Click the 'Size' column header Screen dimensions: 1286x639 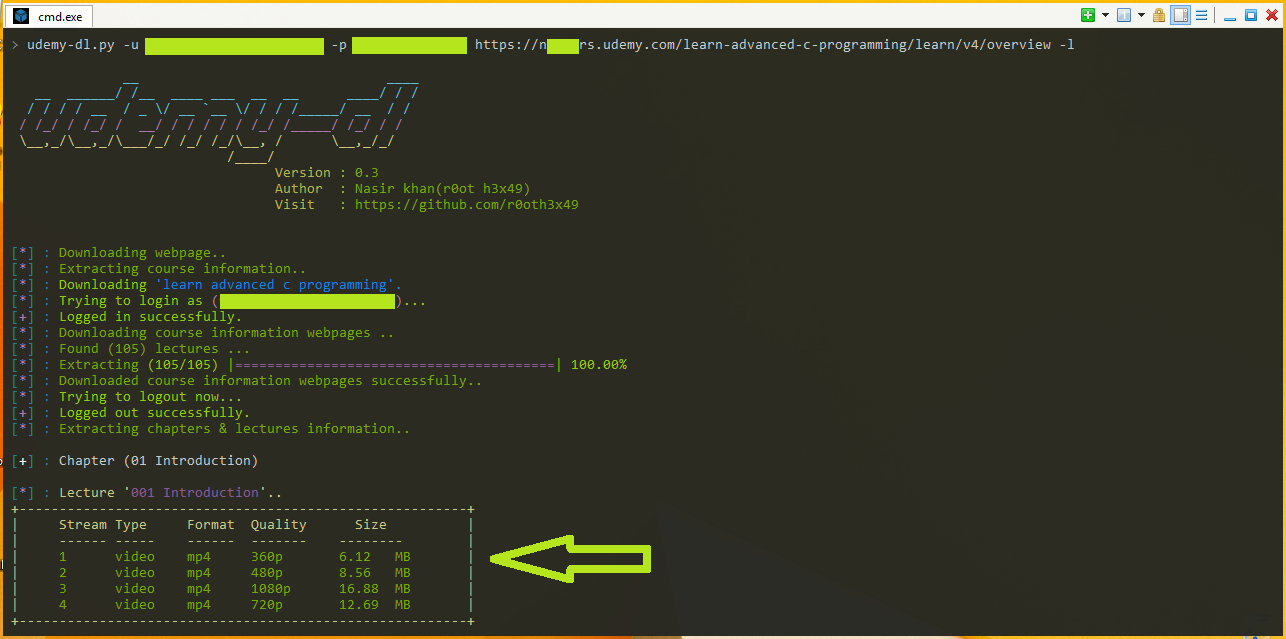371,525
